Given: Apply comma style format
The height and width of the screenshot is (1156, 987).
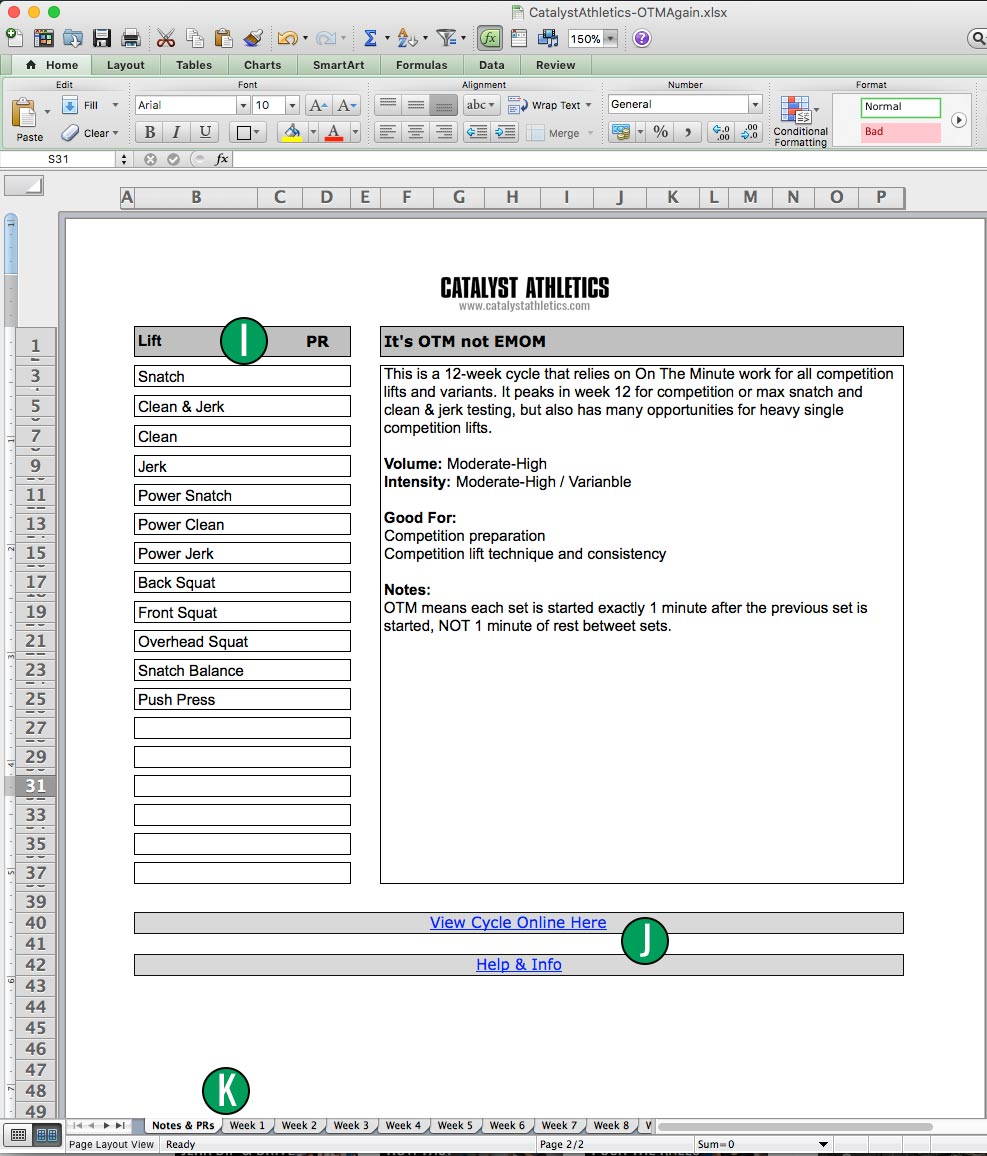Looking at the screenshot, I should 688,133.
